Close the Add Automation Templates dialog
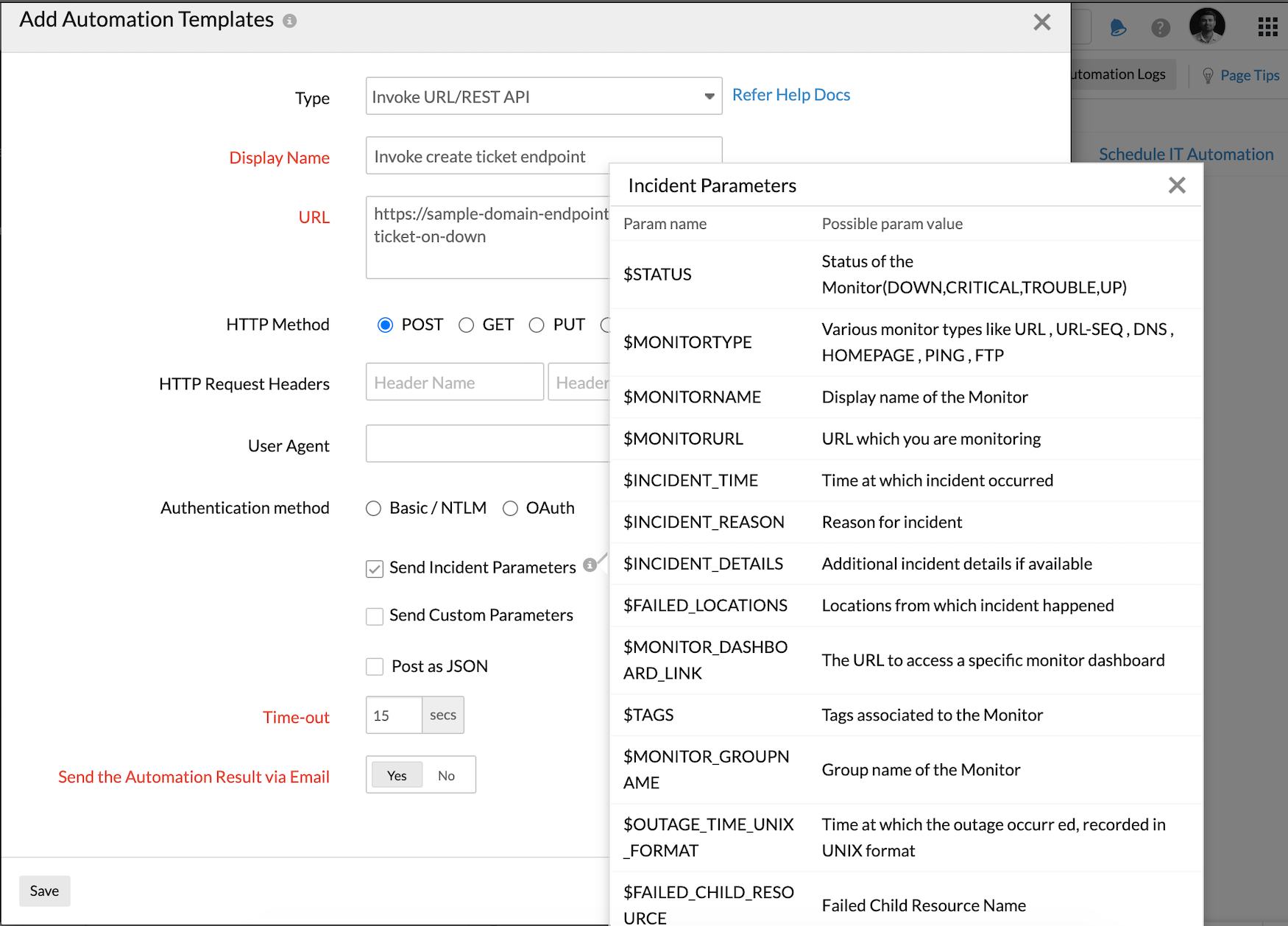 [x=1042, y=22]
